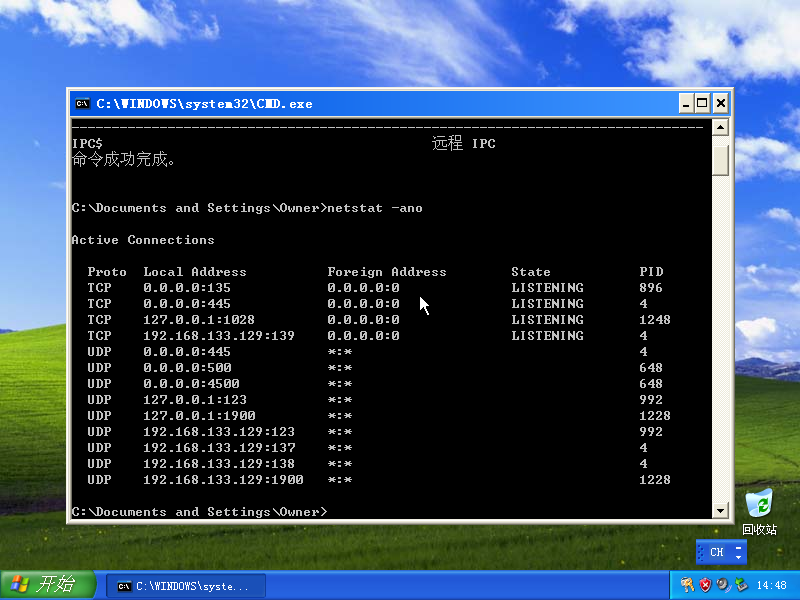Click the volume disc tray icon
This screenshot has width=800, height=600.
click(722, 585)
